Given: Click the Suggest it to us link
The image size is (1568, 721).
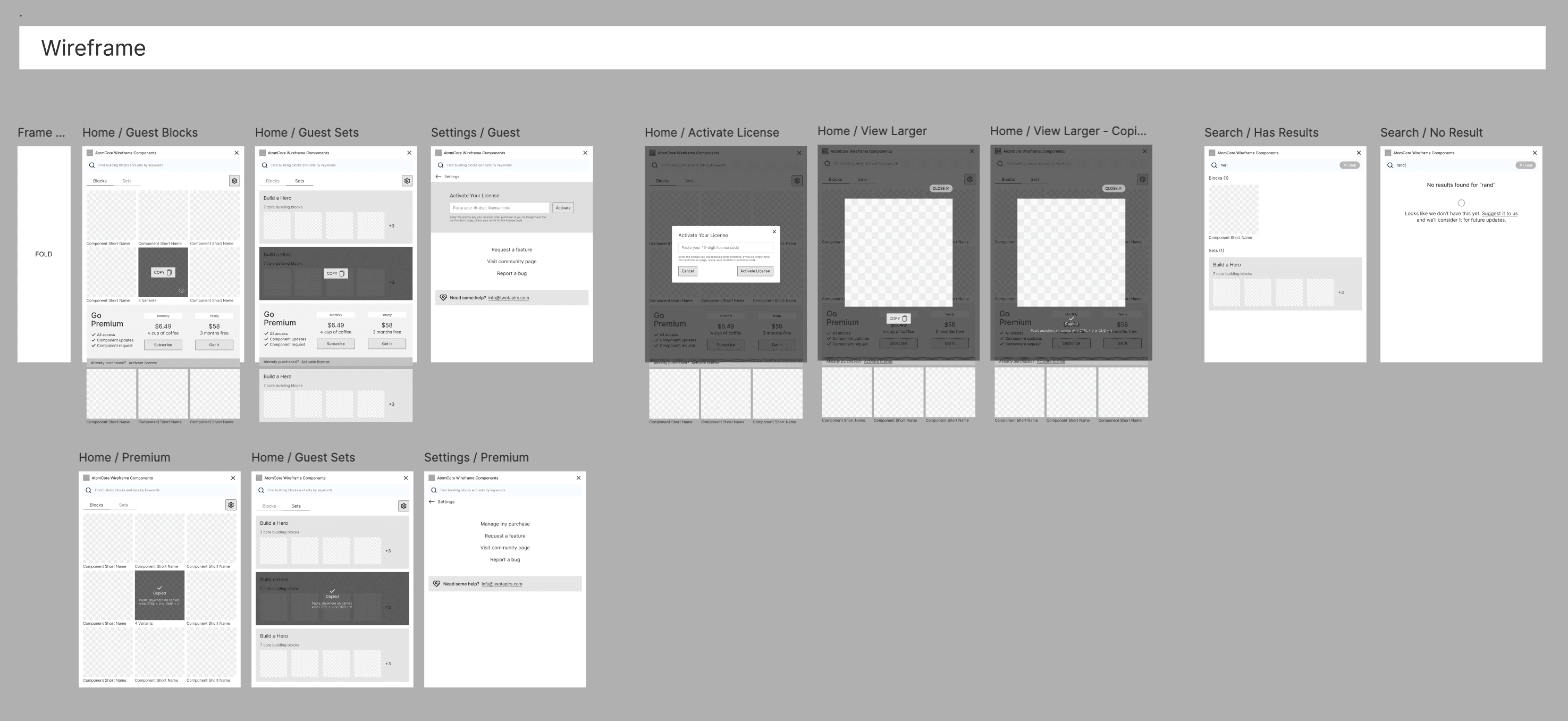Looking at the screenshot, I should (x=1499, y=214).
